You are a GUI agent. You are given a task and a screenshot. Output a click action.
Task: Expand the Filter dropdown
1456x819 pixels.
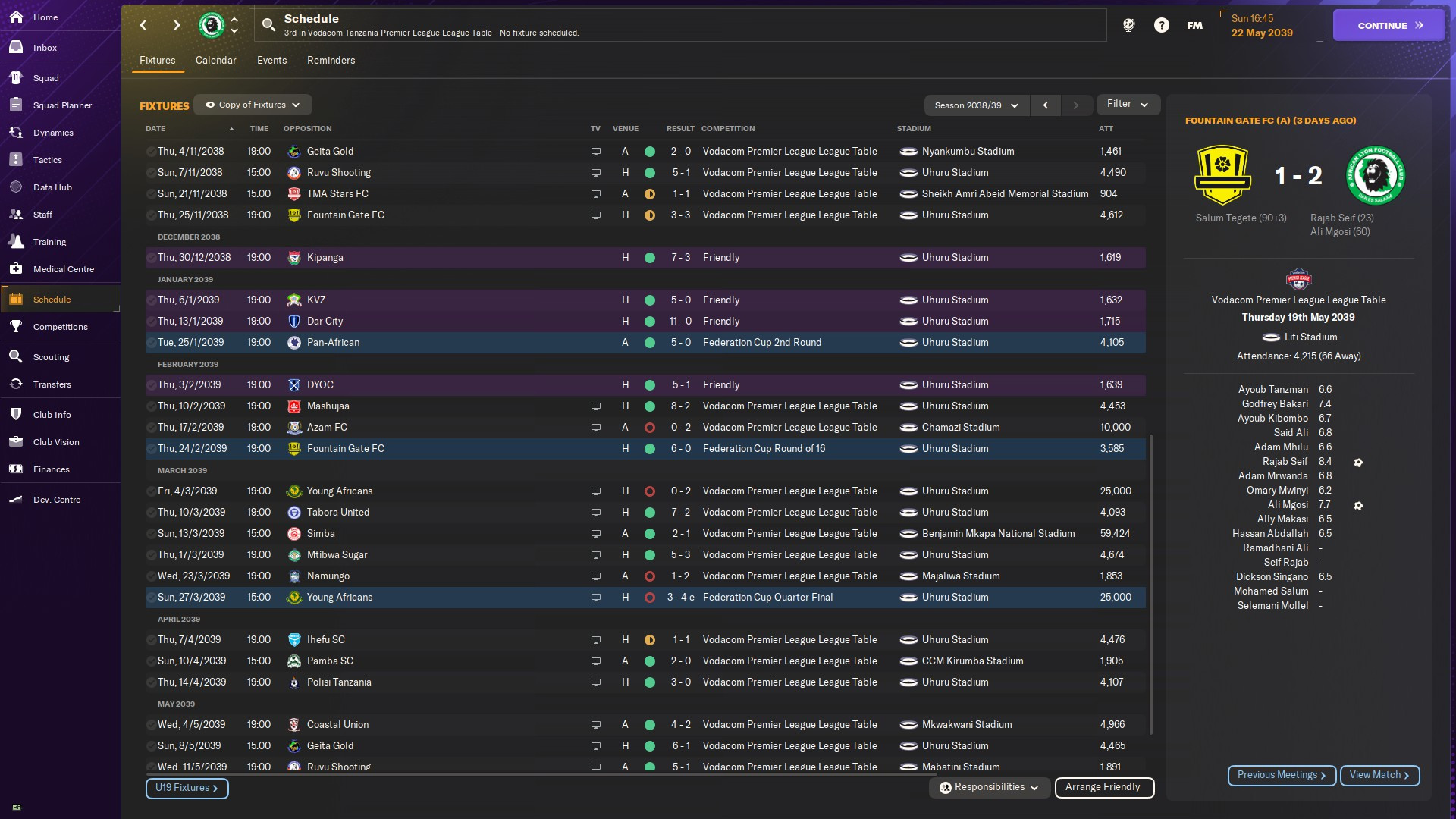point(1128,104)
